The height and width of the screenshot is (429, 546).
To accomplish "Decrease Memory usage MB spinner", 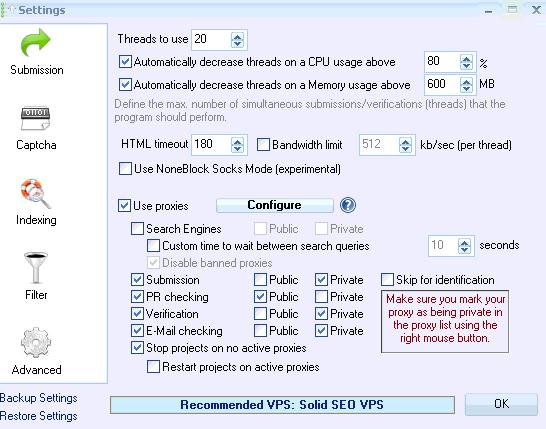I will (466, 89).
